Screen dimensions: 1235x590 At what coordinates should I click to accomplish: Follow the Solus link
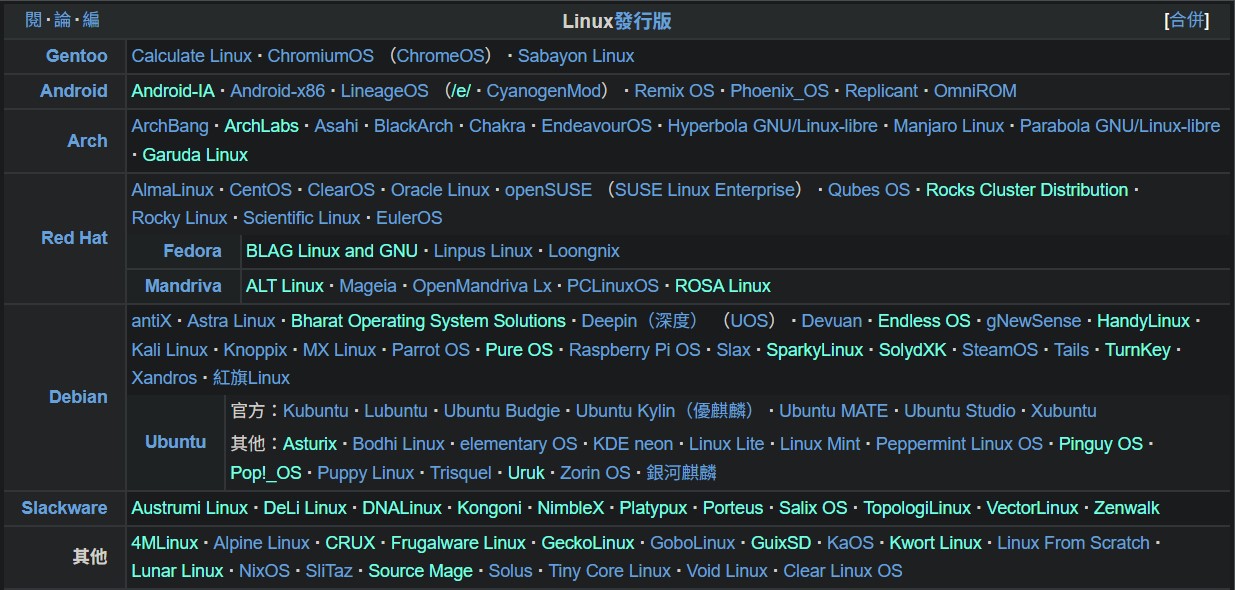click(x=511, y=572)
